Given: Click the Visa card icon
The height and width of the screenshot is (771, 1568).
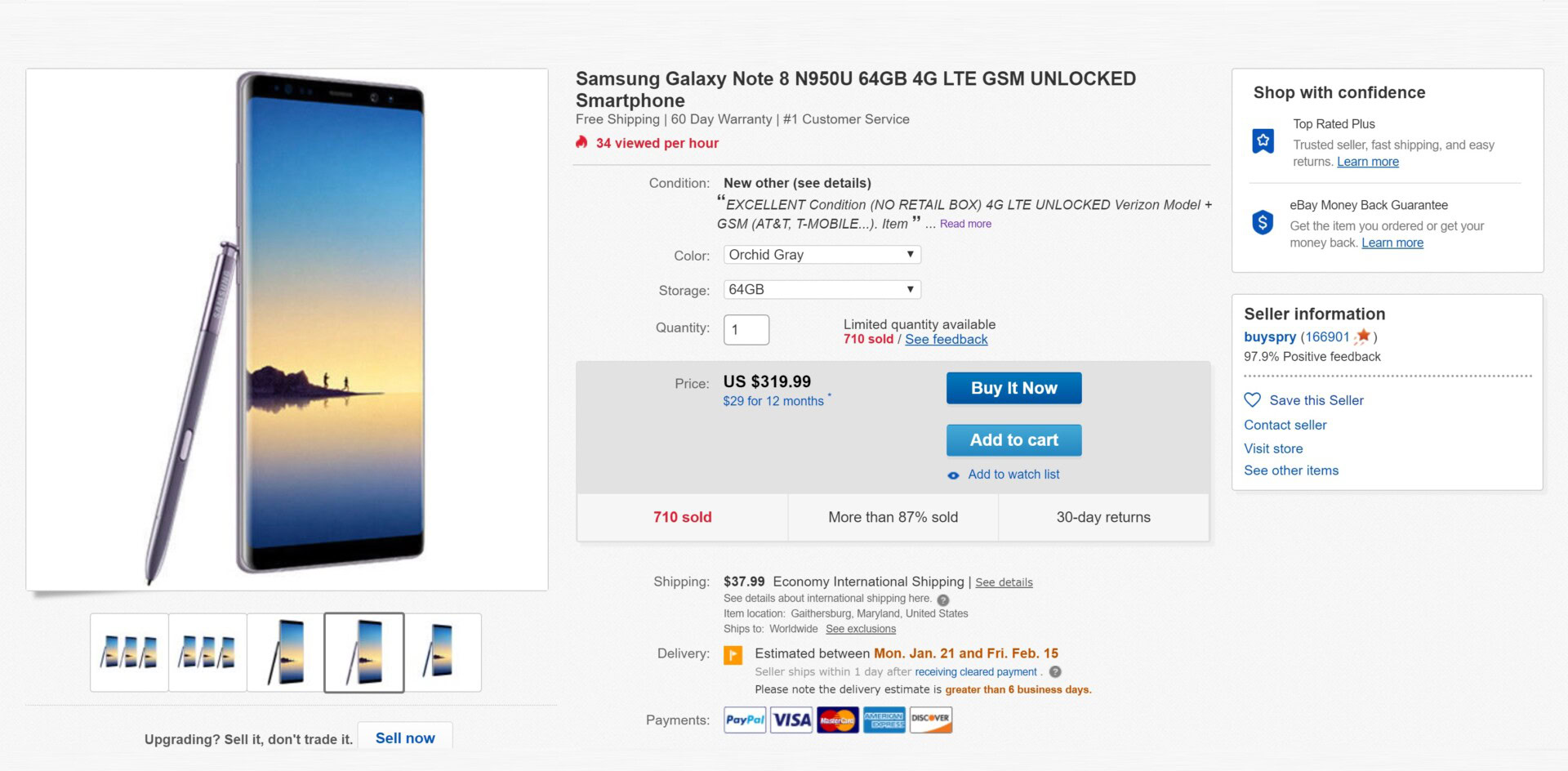Looking at the screenshot, I should [791, 720].
